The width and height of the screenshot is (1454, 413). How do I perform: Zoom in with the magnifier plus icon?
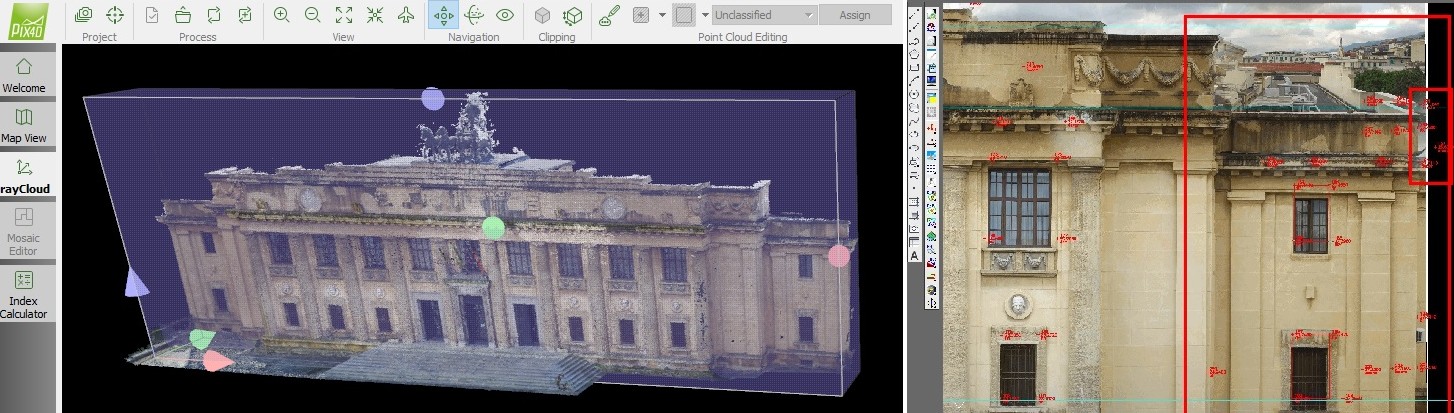pyautogui.click(x=282, y=15)
